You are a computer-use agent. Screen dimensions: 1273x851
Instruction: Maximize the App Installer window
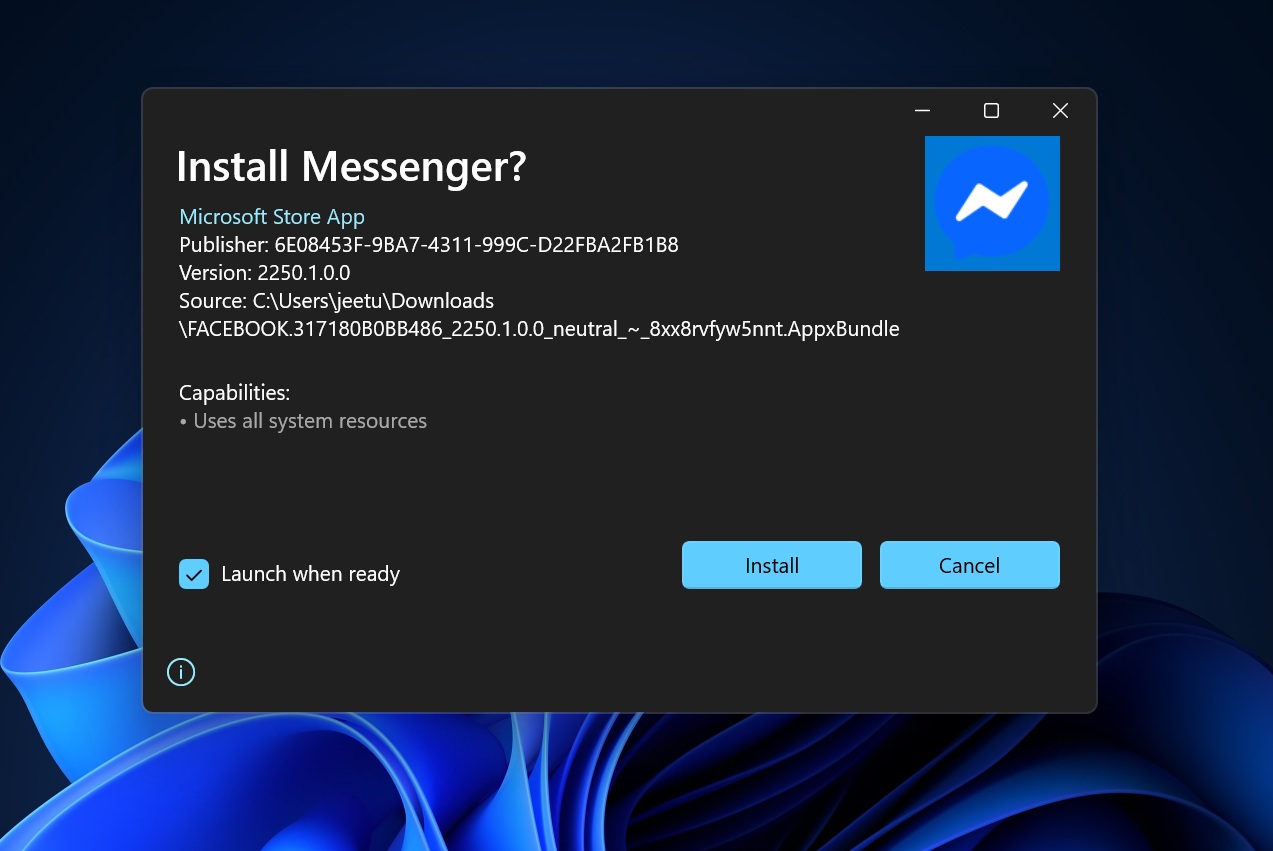tap(991, 111)
